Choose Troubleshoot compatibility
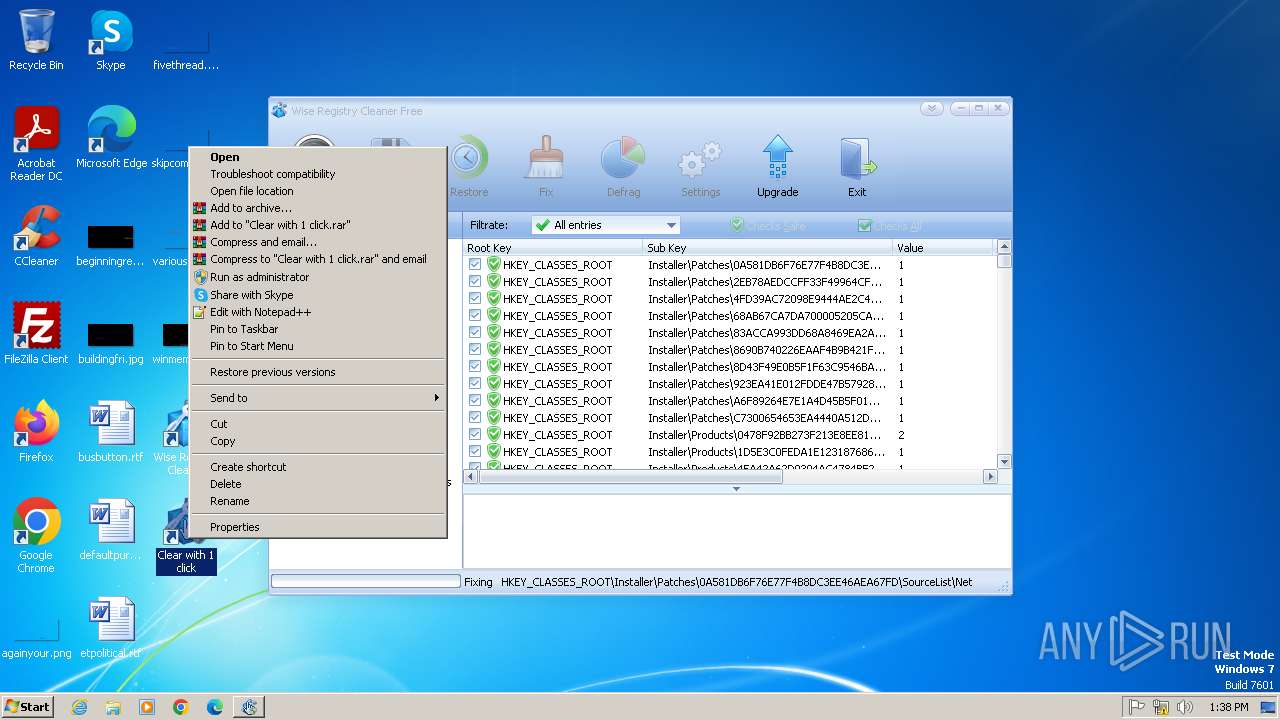 point(318,174)
